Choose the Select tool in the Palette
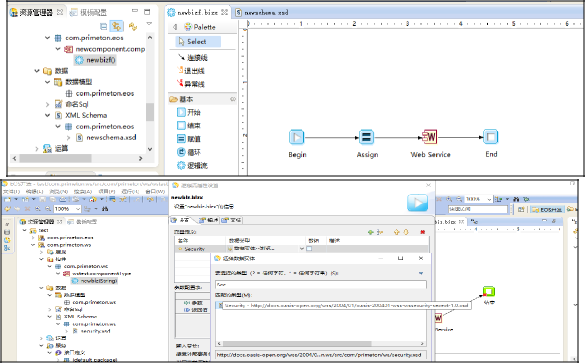Viewport: 585px width, 363px height. [x=198, y=41]
